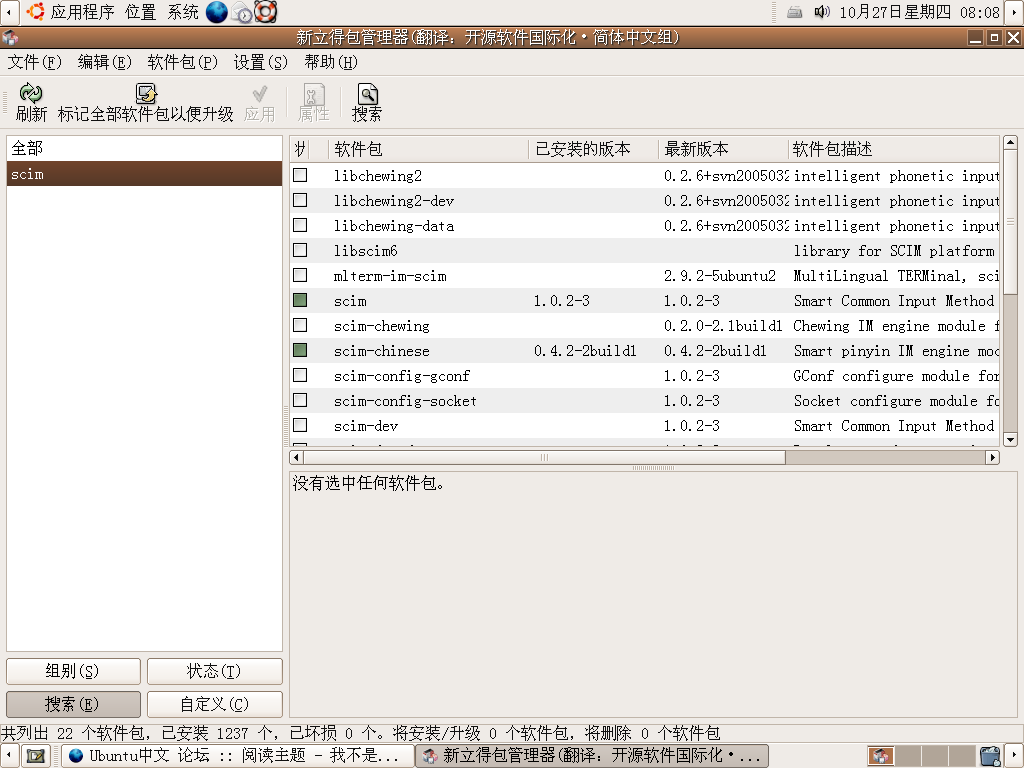Toggle the status box for mlterm-im-scim
1024x768 pixels.
[300, 275]
